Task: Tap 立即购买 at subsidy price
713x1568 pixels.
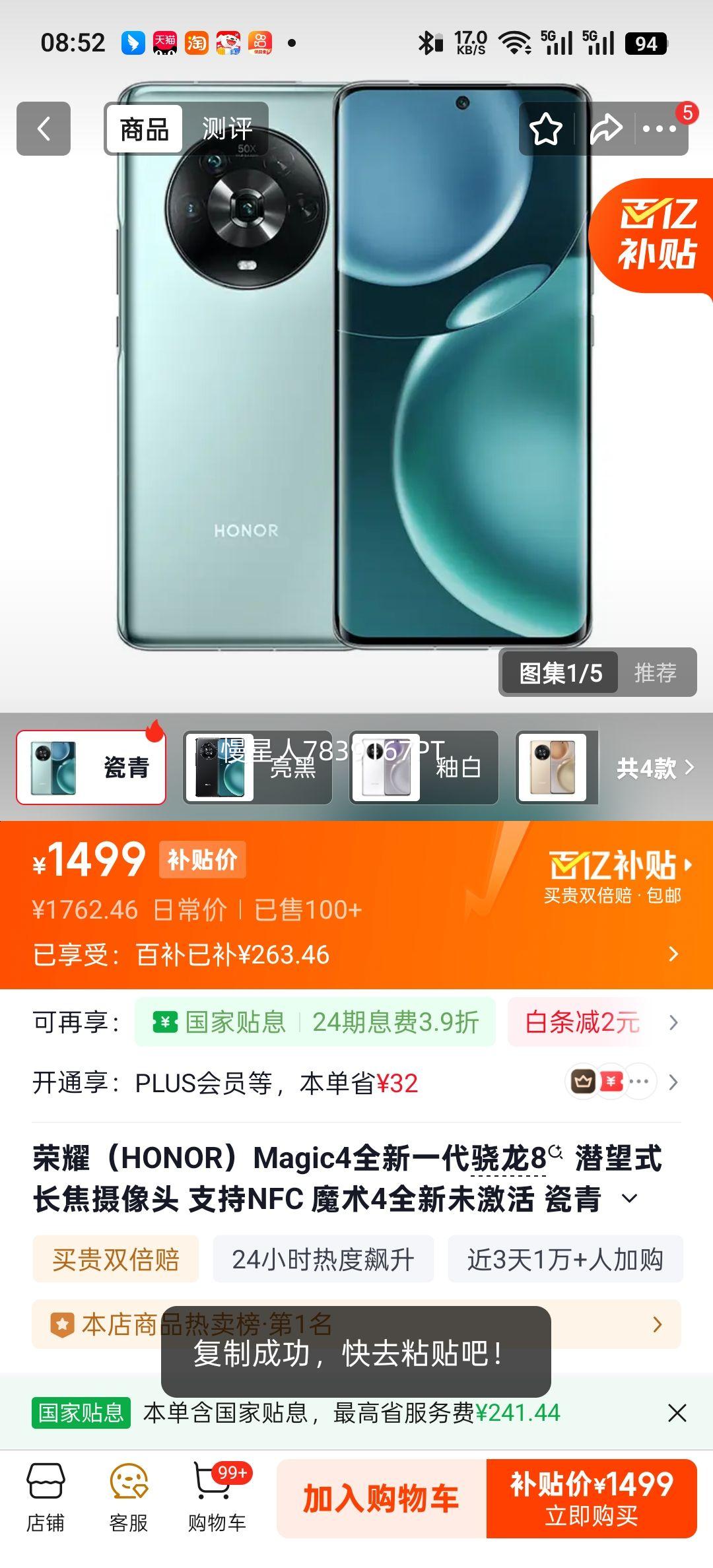Action: 592,1498
